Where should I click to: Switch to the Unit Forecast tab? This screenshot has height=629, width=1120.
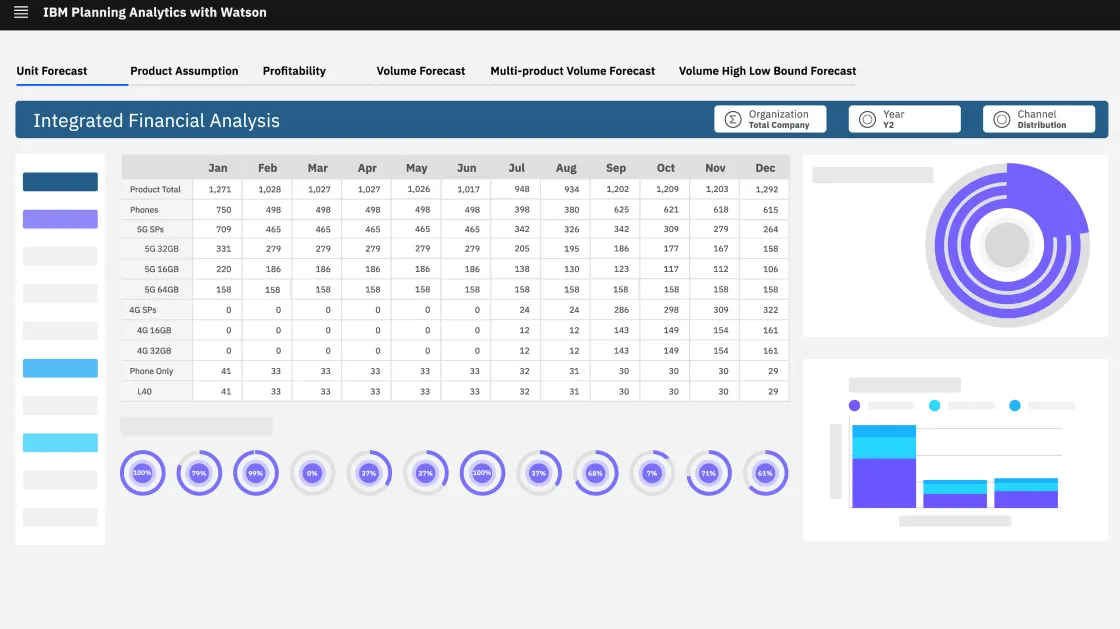51,71
